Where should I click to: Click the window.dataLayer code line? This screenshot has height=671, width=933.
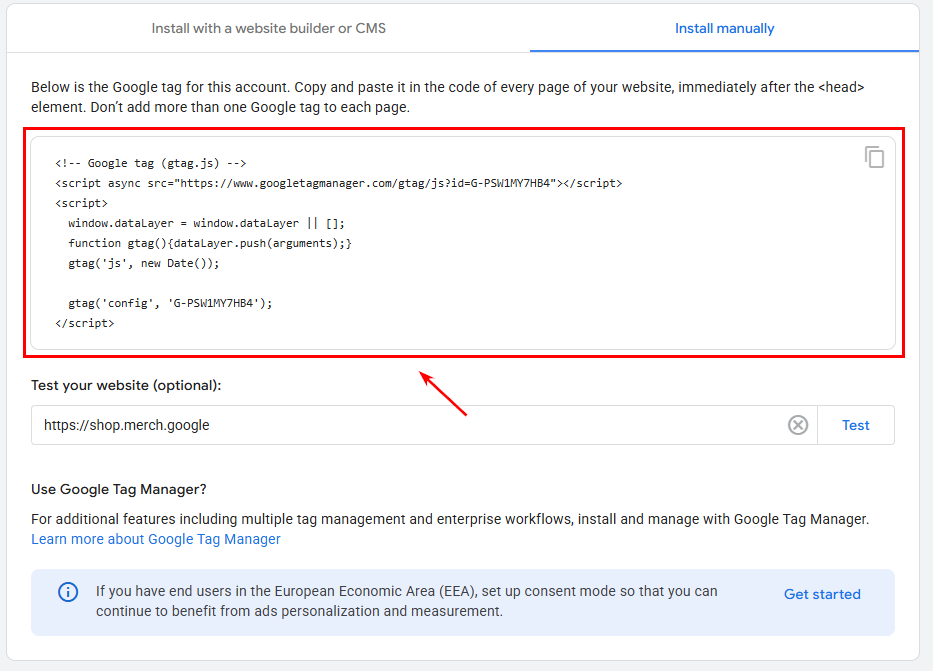206,223
